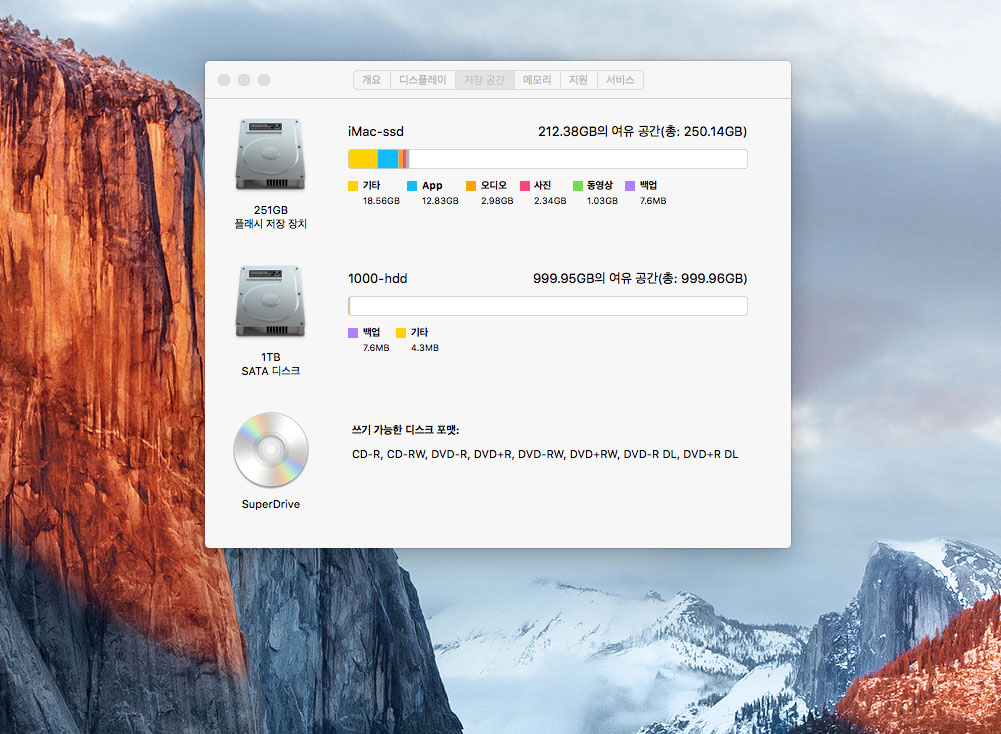Click the iMac-ssd flash storage drive icon
Screen dimensions: 1001x734
click(x=270, y=155)
